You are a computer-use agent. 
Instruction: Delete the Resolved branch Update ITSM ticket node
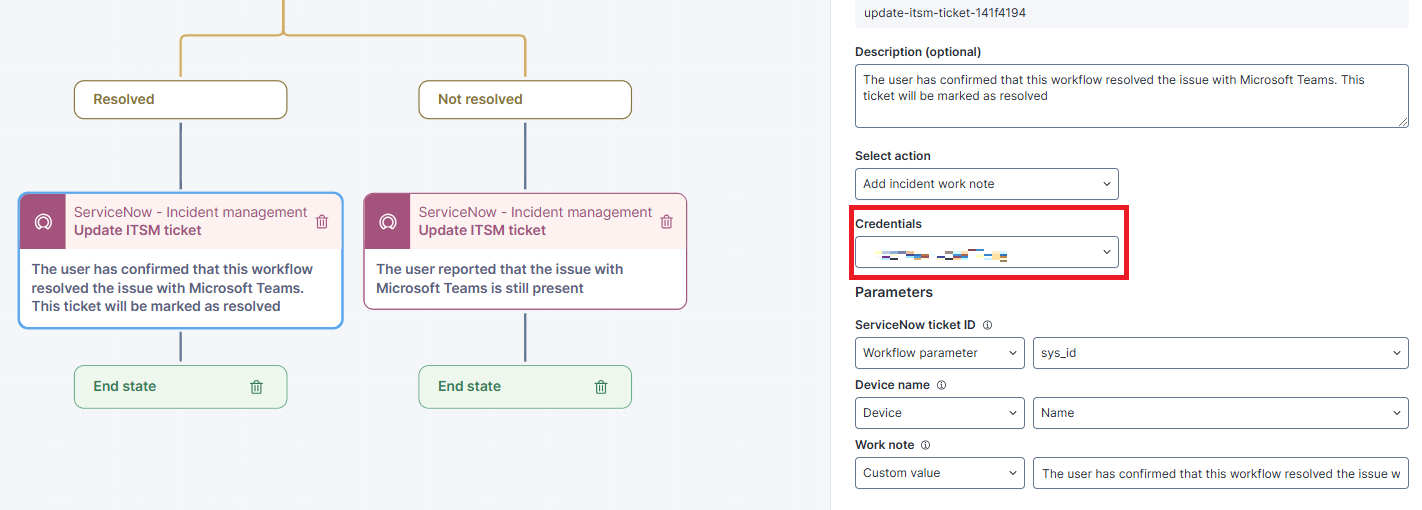tap(322, 222)
